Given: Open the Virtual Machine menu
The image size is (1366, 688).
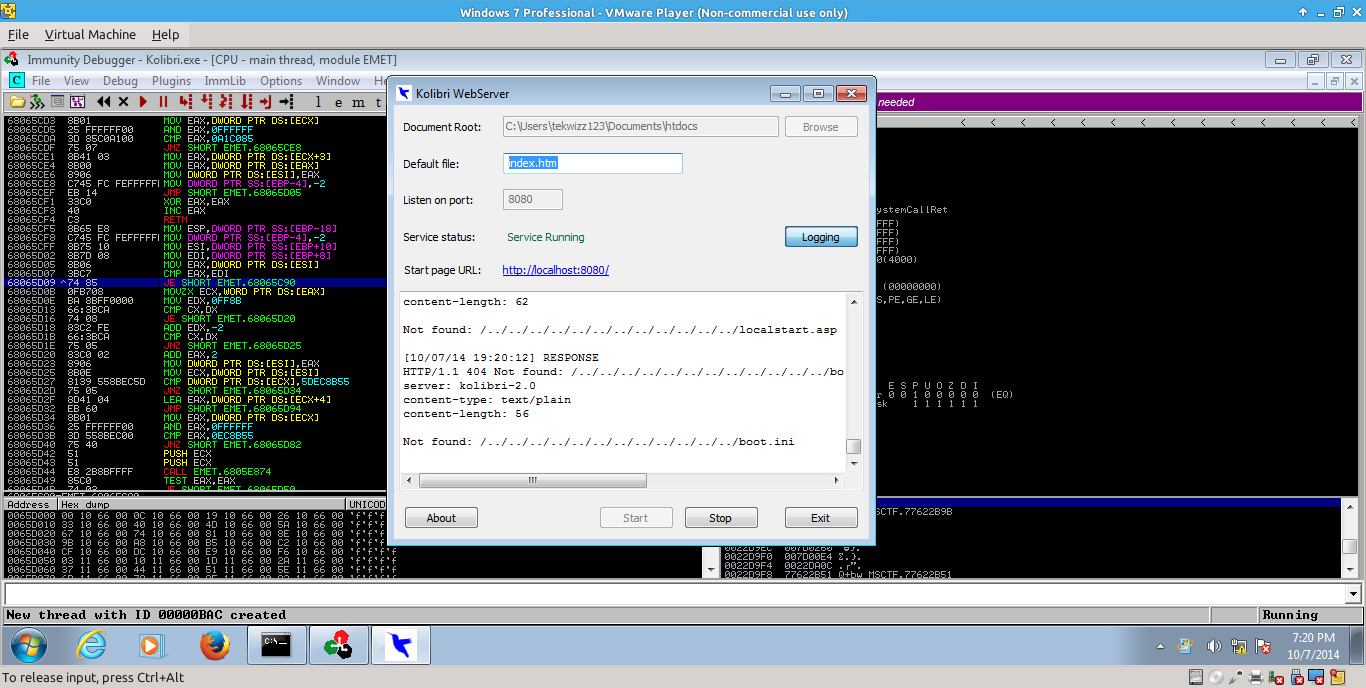Looking at the screenshot, I should (90, 34).
